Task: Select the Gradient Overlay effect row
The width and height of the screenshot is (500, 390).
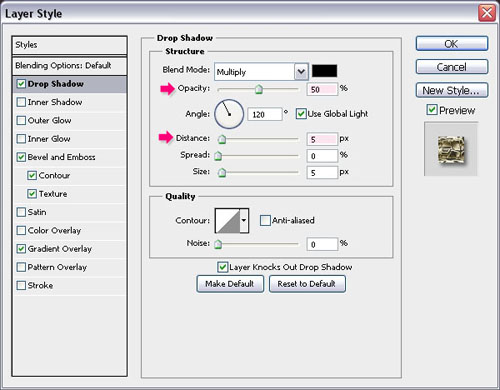Action: point(70,249)
